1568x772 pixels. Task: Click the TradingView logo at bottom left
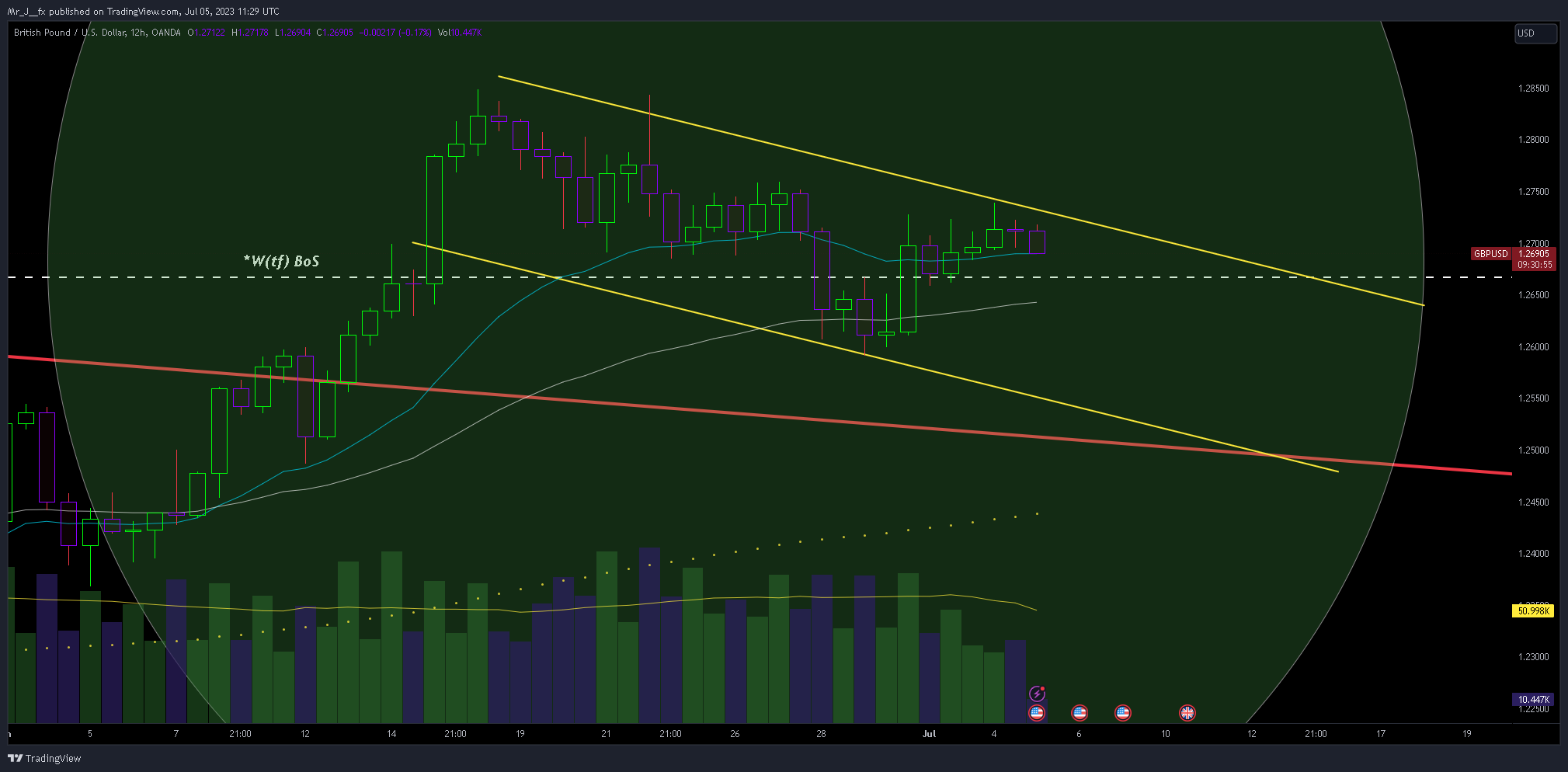45,758
